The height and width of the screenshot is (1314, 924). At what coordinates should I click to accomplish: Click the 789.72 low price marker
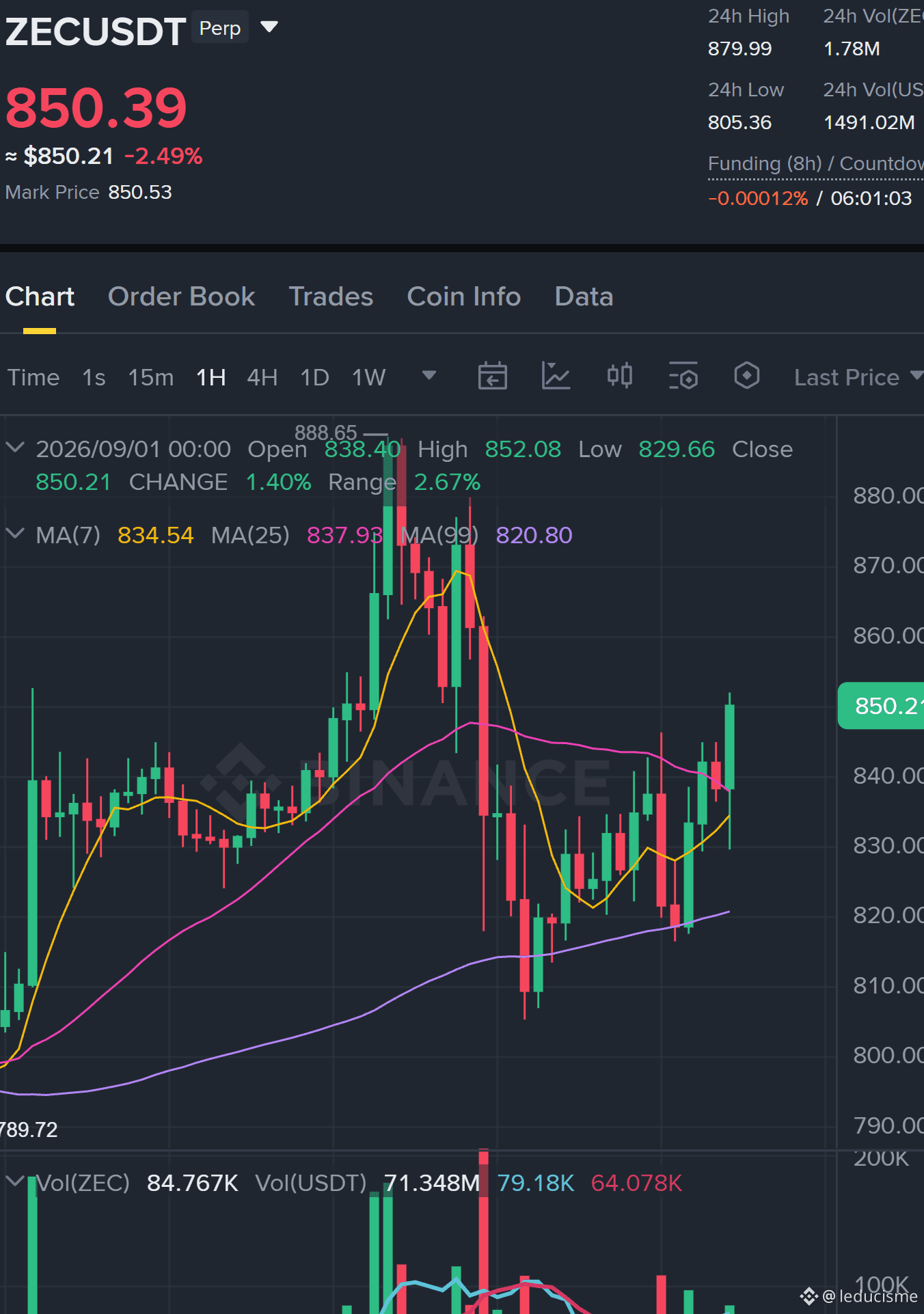click(x=29, y=1130)
